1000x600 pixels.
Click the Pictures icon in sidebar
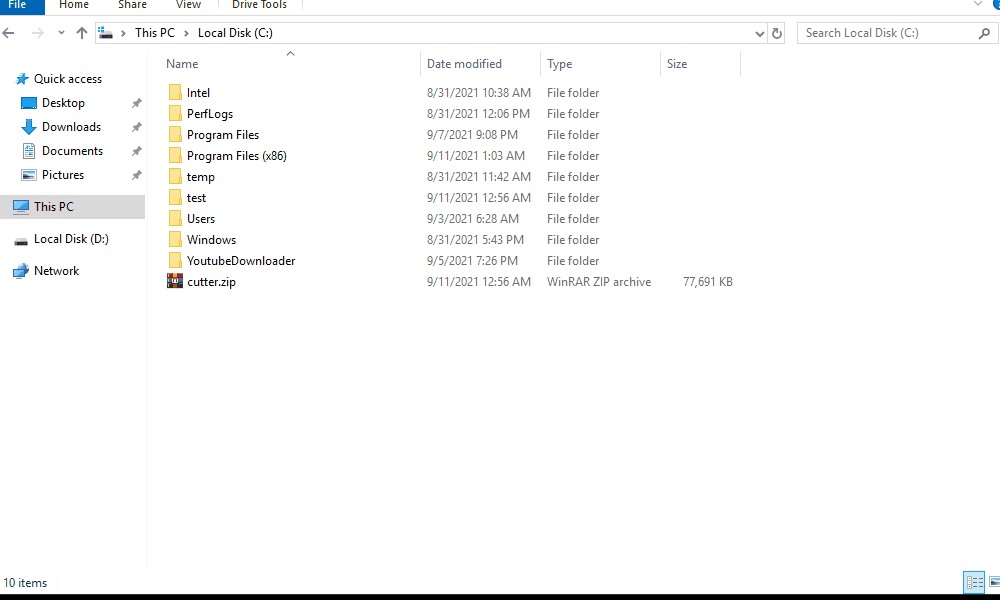click(29, 175)
